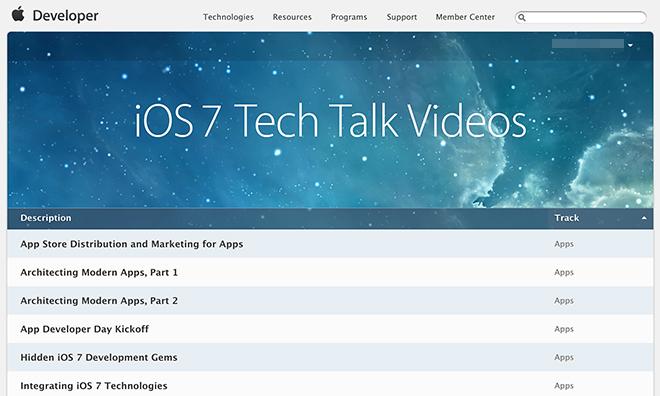Viewport: 660px width, 396px height.
Task: Open Integrating iOS 7 Technologies
Action: (x=94, y=386)
